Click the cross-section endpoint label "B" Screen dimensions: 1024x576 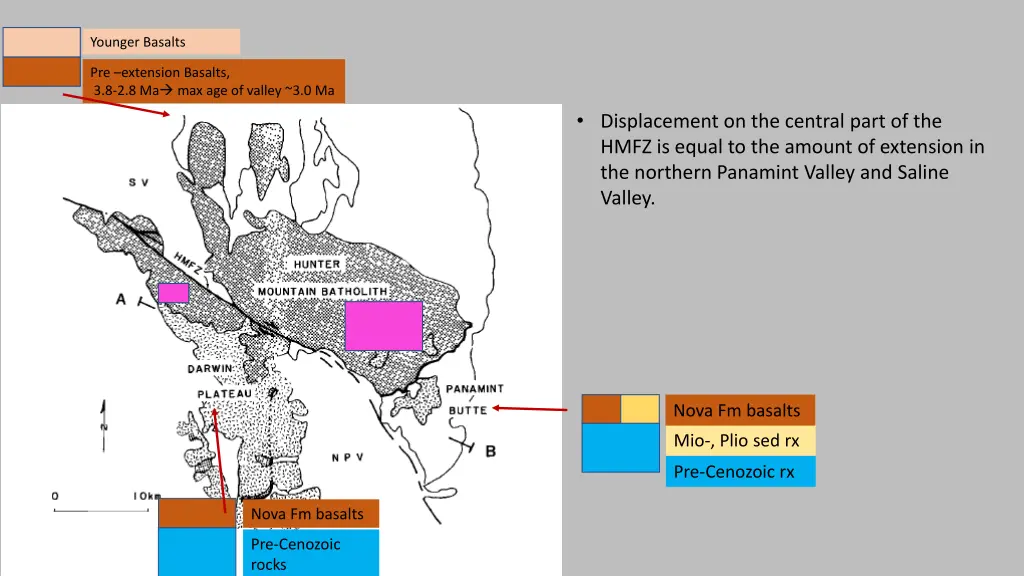point(490,451)
